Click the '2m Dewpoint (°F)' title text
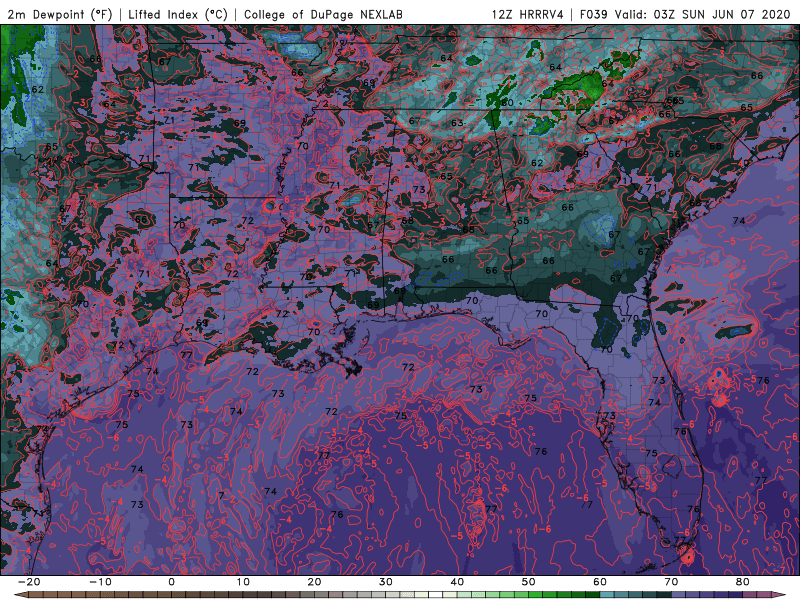The width and height of the screenshot is (800, 600). 59,14
